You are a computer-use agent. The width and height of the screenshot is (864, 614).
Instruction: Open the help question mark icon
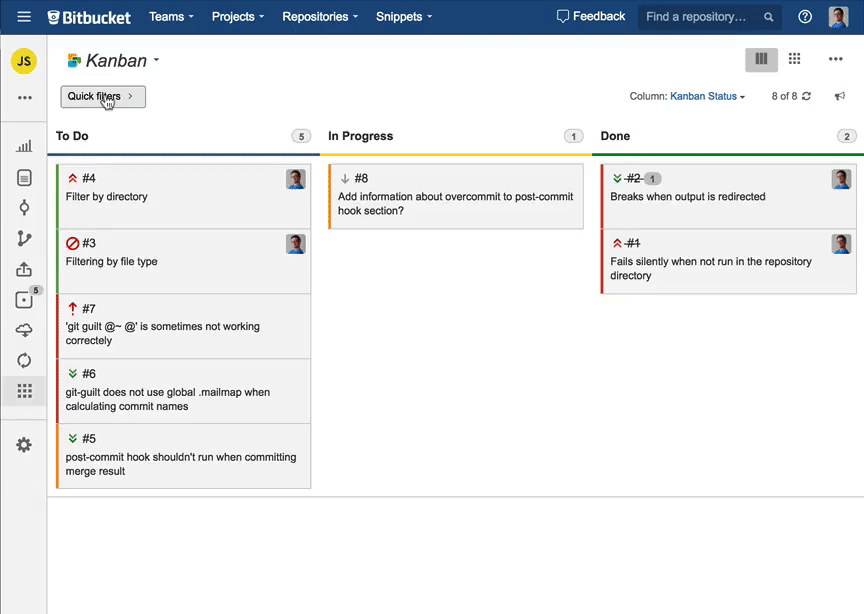[x=804, y=17]
